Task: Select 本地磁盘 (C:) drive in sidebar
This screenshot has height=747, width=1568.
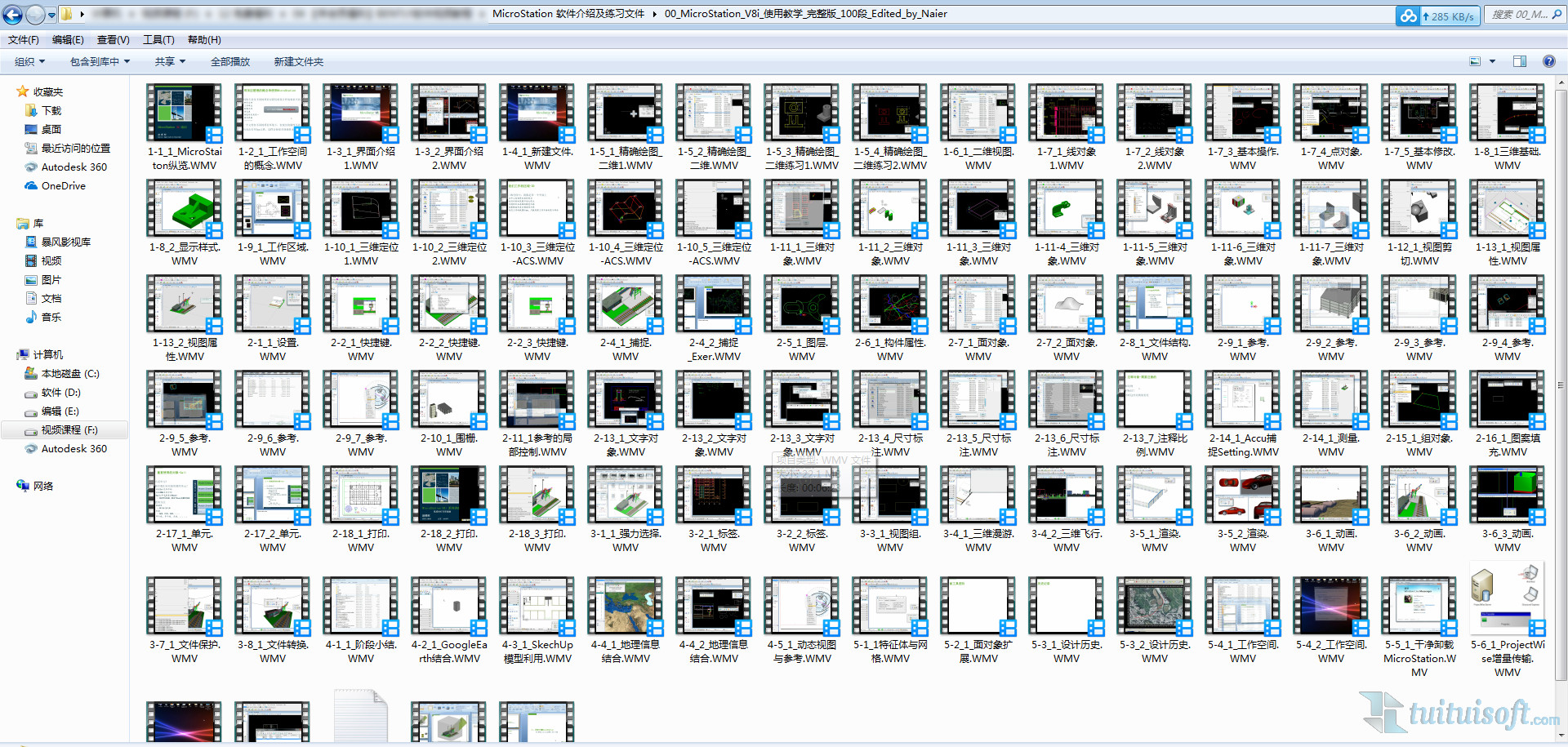Action: (x=69, y=374)
